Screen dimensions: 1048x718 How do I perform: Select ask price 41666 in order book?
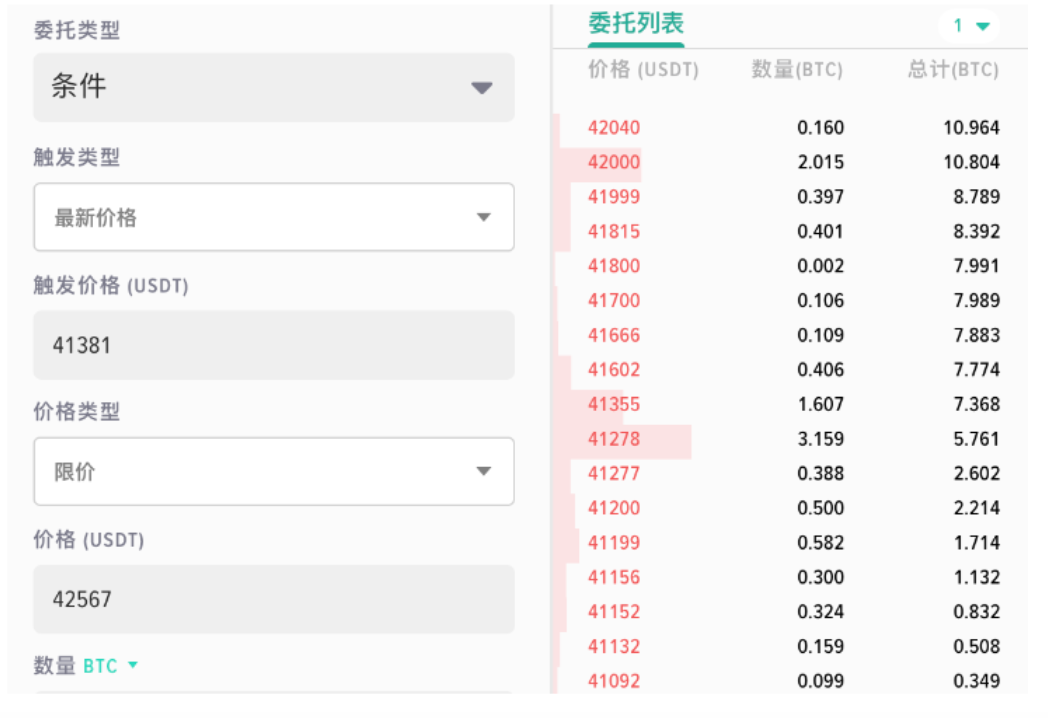614,336
